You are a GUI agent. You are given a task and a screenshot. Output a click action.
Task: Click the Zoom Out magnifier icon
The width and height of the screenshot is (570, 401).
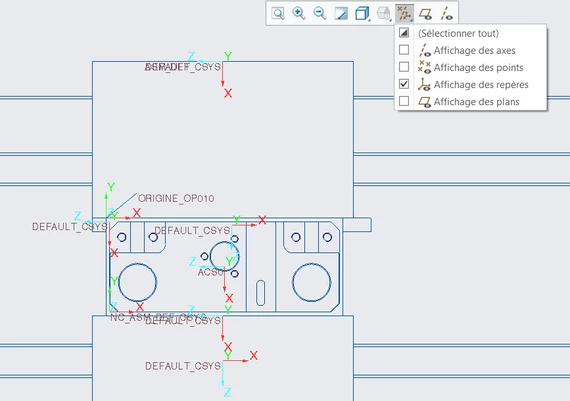click(320, 13)
